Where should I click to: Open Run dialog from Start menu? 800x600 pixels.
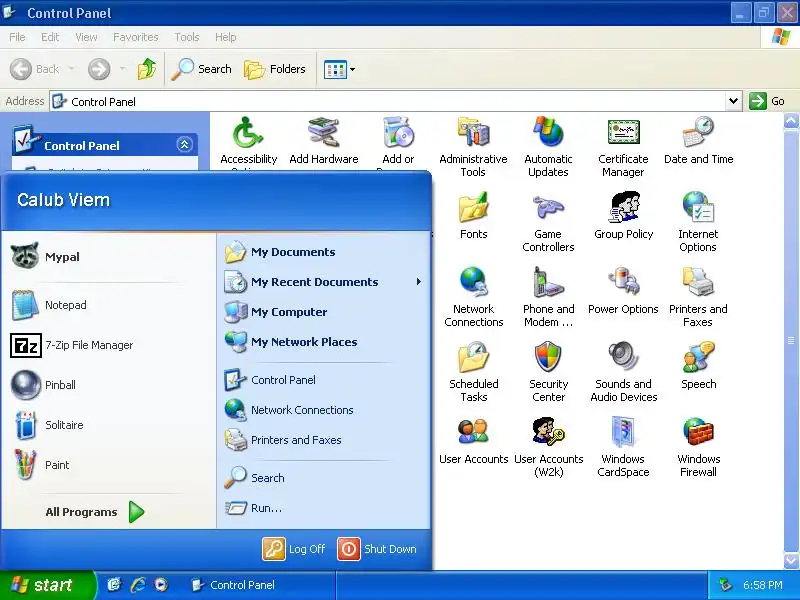tap(324, 508)
